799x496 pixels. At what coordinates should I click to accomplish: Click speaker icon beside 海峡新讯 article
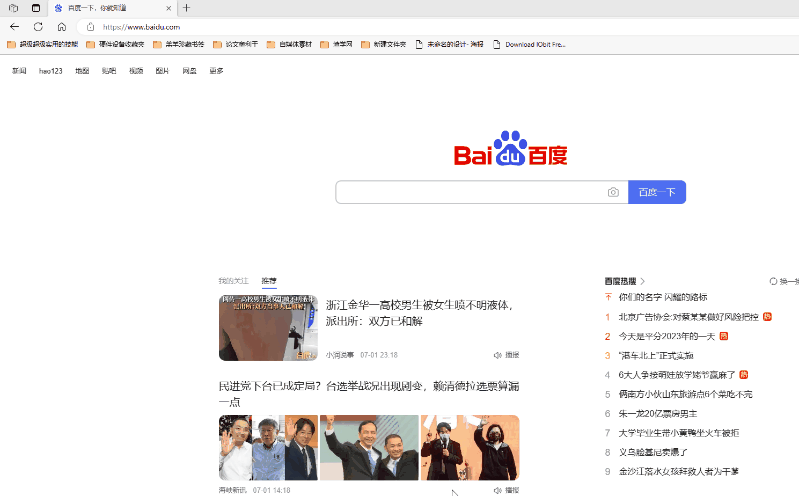point(497,490)
